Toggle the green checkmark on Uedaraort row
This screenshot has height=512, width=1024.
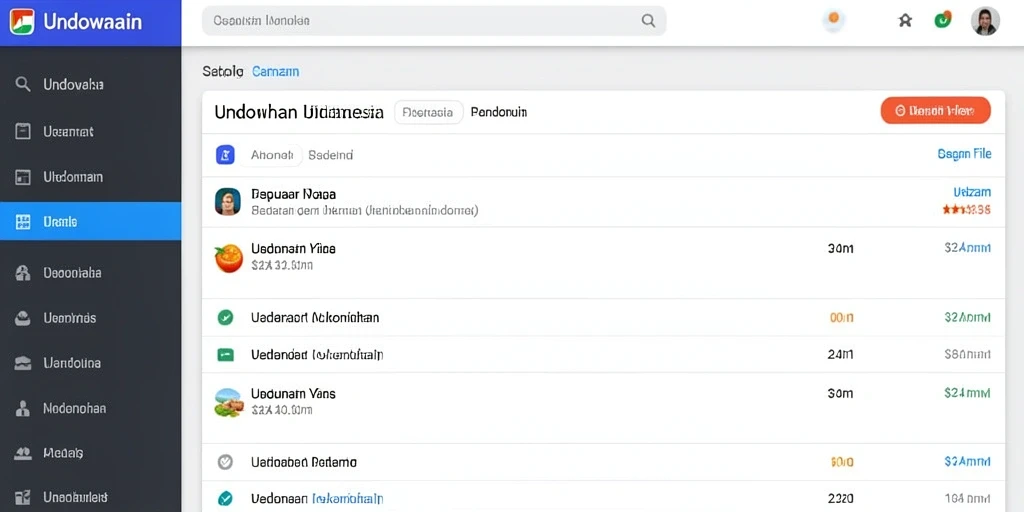pyautogui.click(x=225, y=317)
